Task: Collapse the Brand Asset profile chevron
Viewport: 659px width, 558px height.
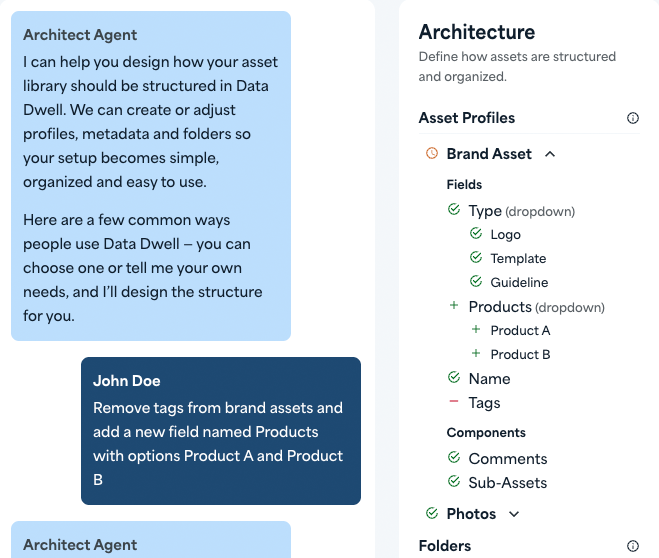Action: (x=550, y=154)
